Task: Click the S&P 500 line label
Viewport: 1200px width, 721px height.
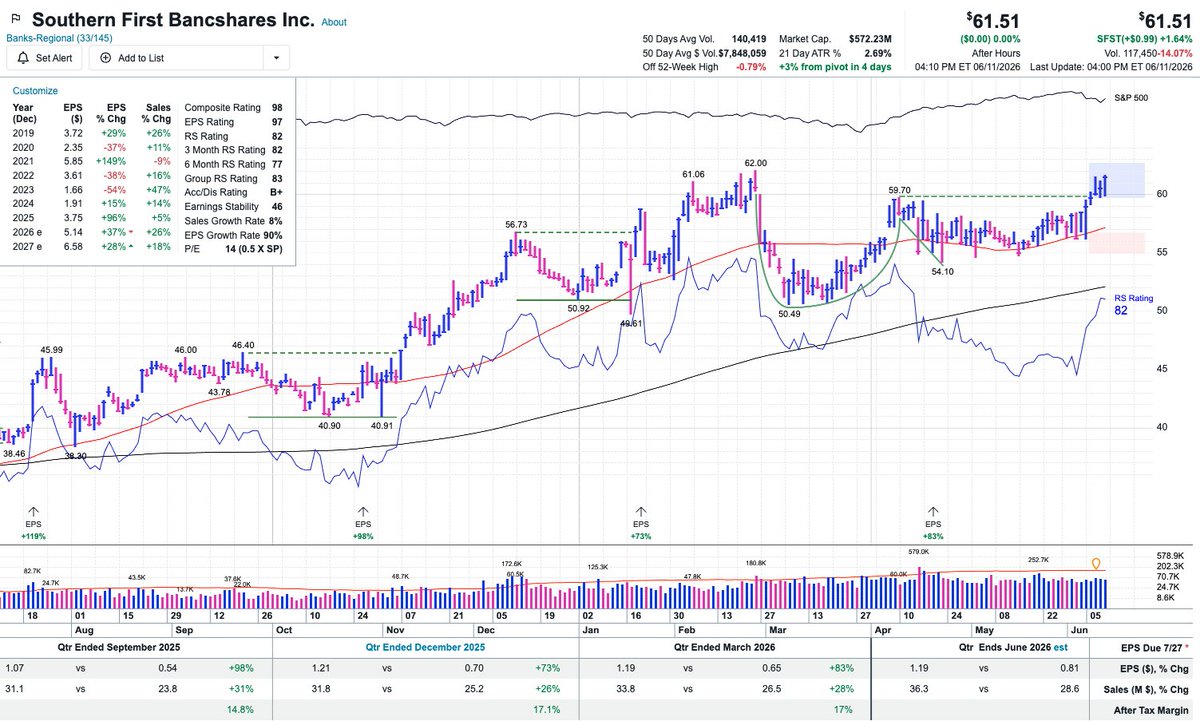Action: [x=1130, y=99]
